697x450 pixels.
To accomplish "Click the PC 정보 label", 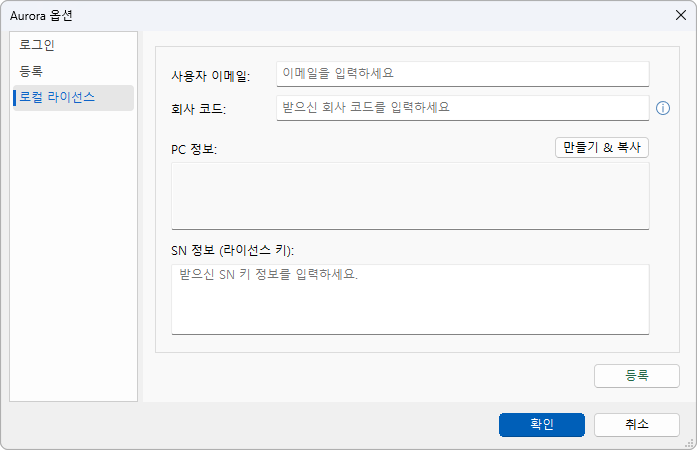I will [x=194, y=149].
